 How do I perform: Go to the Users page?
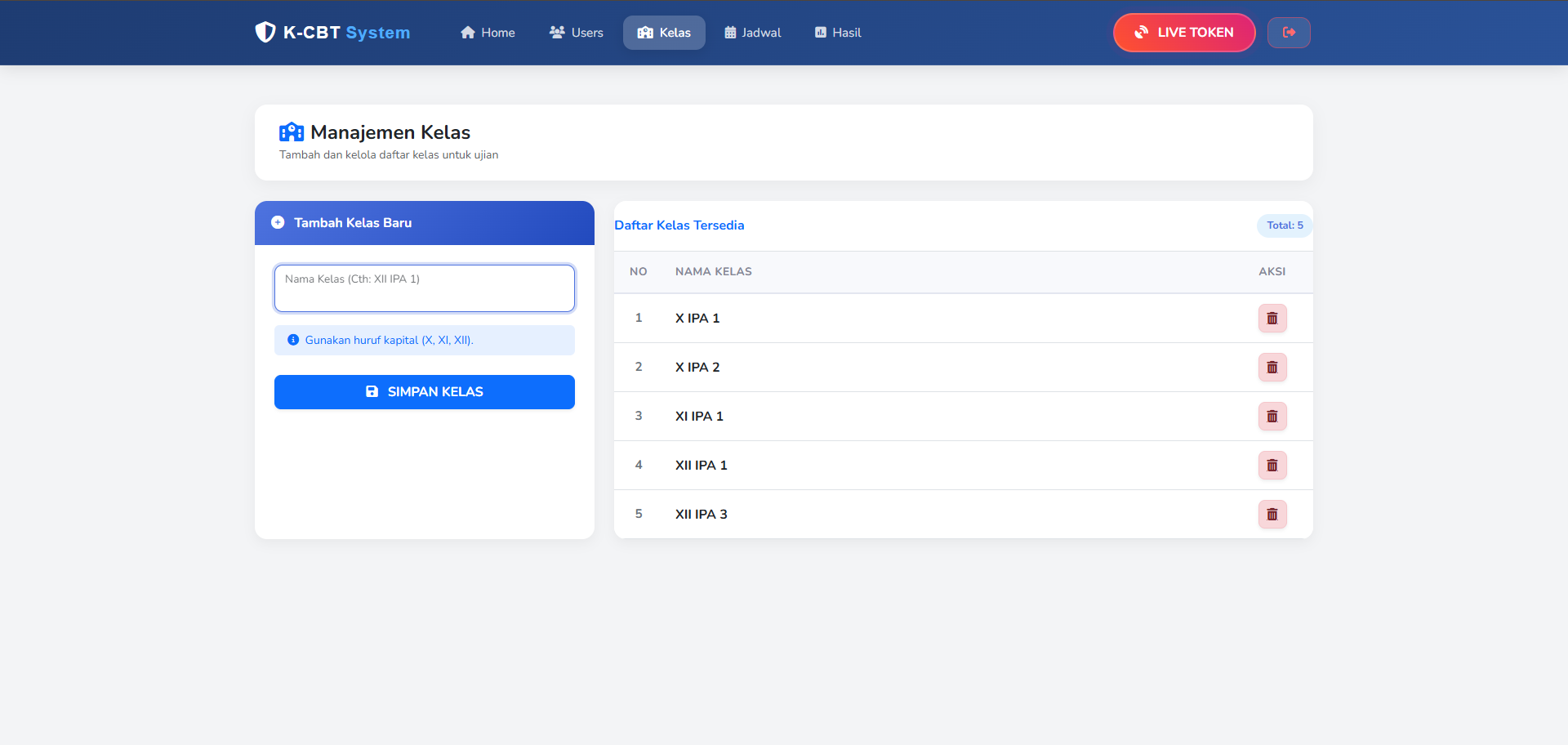coord(577,33)
